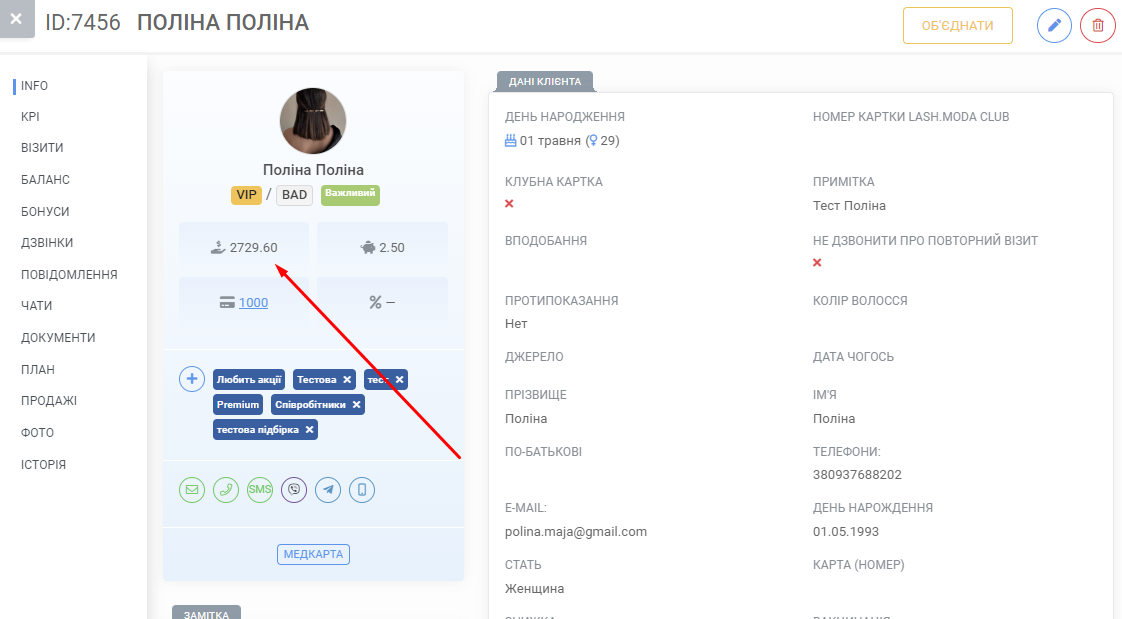Click the birth date 01.05.1993
Viewport: 1122px width, 619px height.
click(x=846, y=532)
